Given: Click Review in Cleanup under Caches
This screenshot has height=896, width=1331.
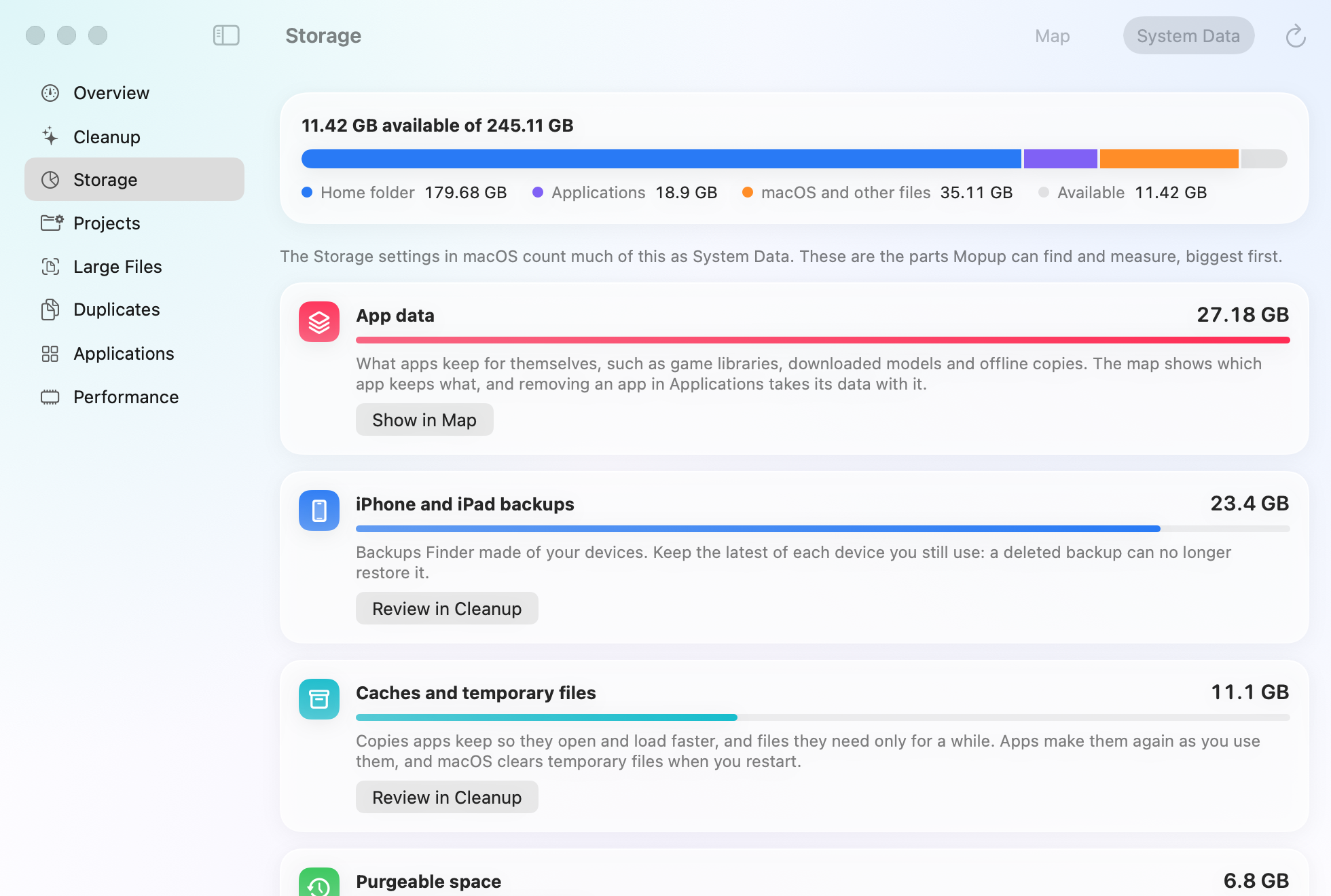Looking at the screenshot, I should click(x=447, y=798).
